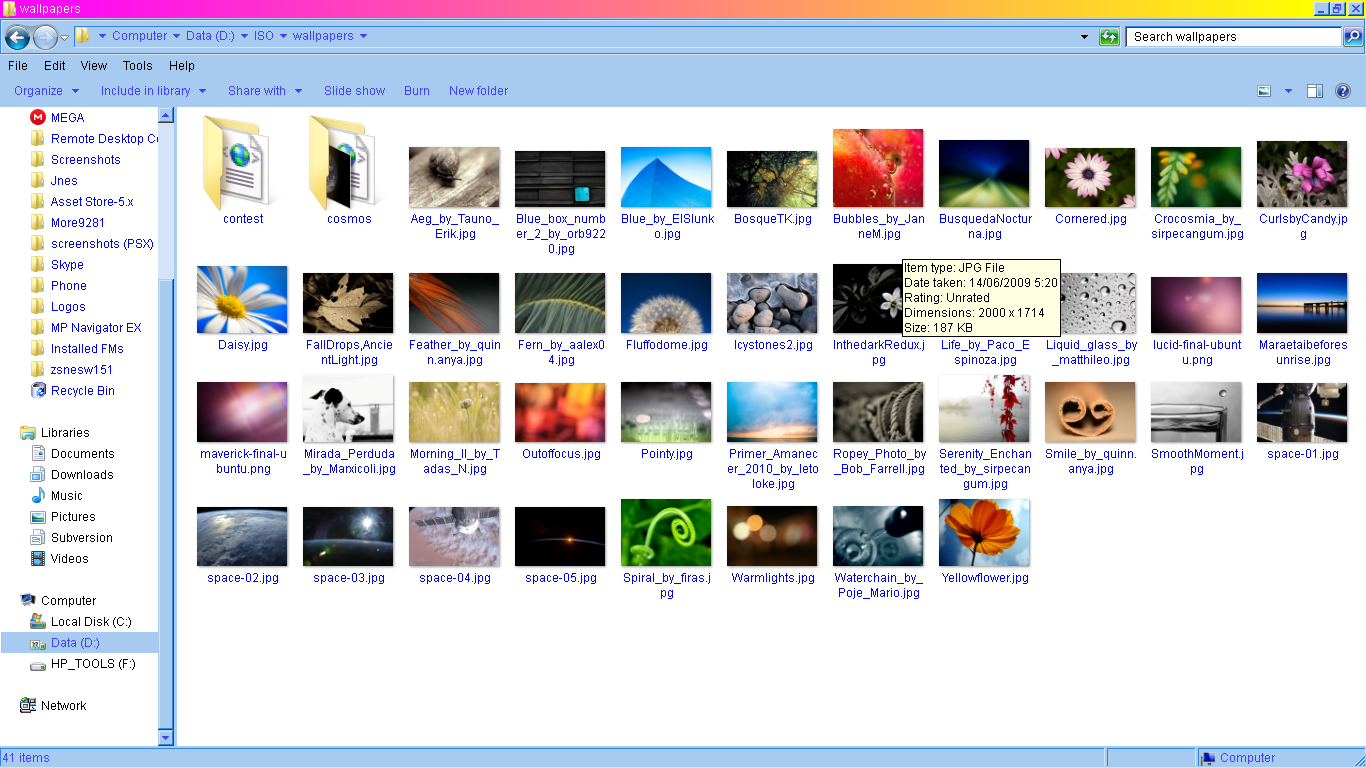
Task: Click the Slide show button
Action: click(x=354, y=91)
